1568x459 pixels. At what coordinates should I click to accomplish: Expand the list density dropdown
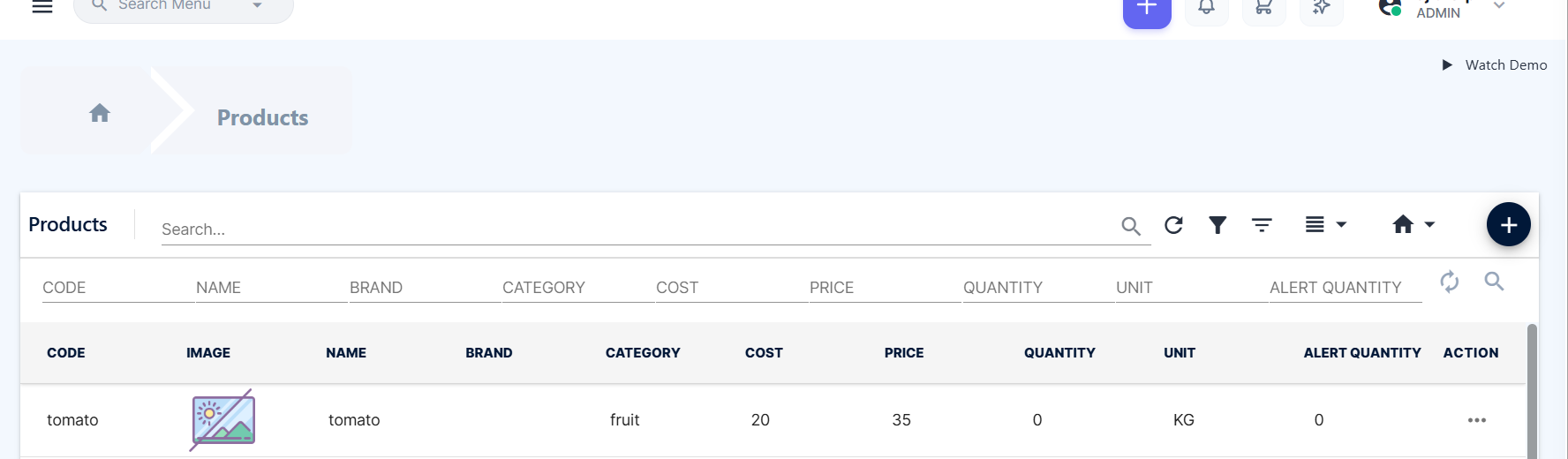click(1325, 224)
